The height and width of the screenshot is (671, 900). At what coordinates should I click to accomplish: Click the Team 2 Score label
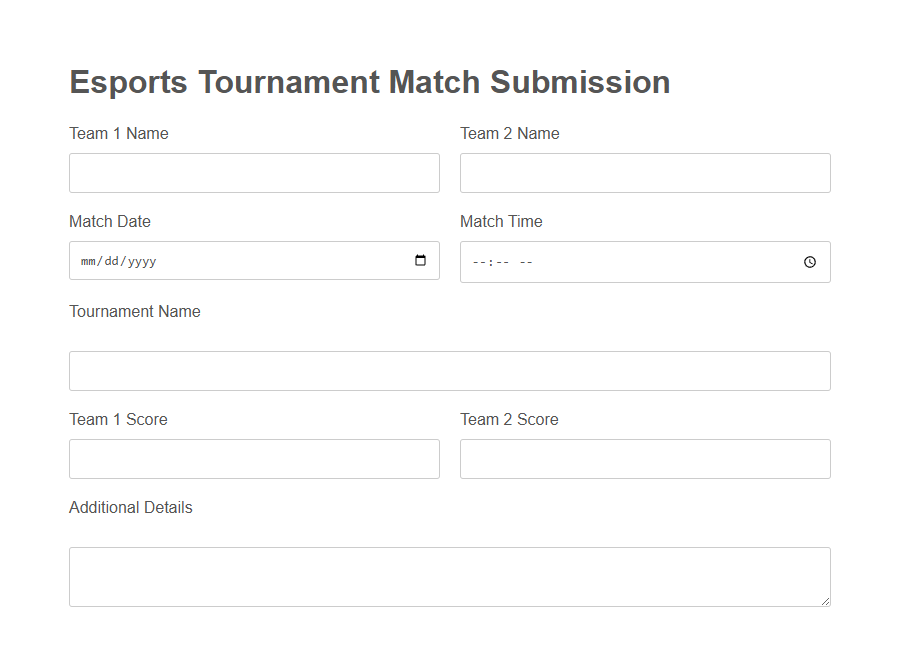(508, 419)
